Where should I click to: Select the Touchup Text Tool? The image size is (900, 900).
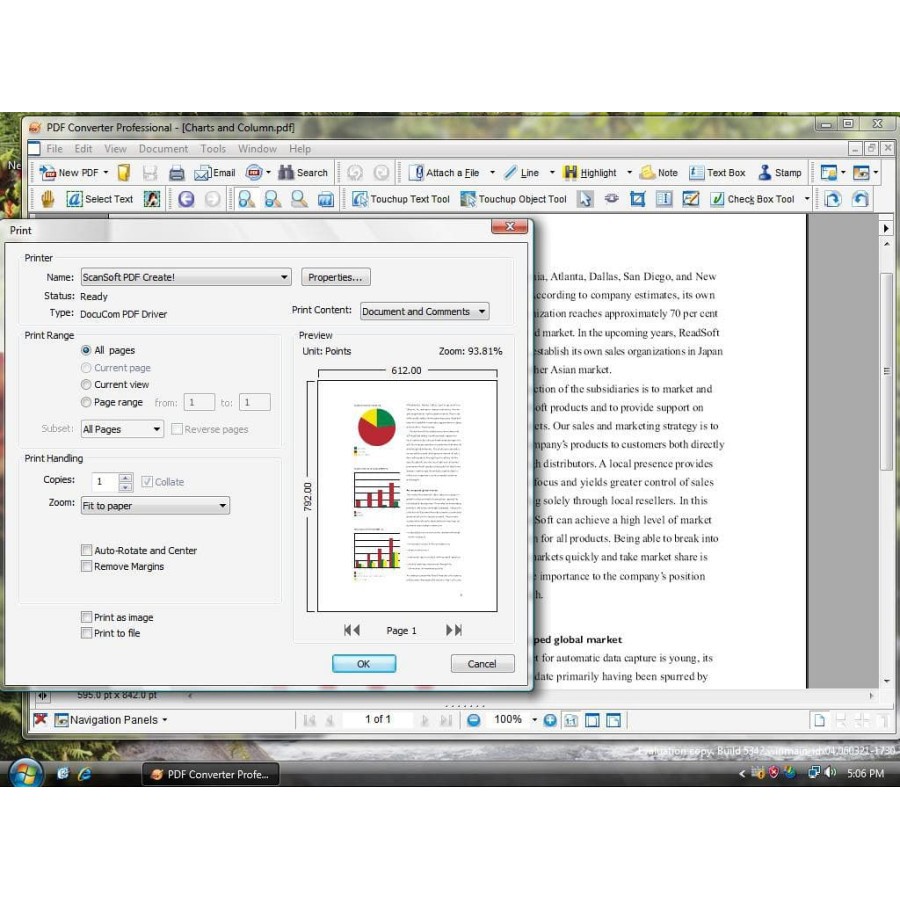point(401,199)
